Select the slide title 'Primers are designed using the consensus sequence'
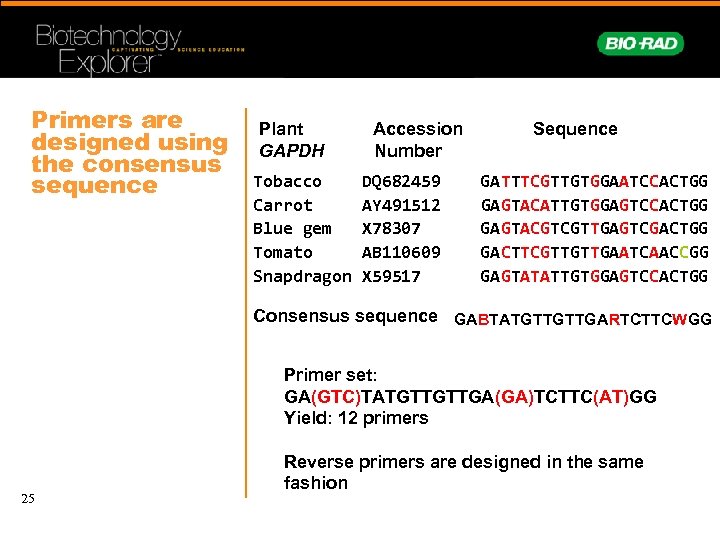This screenshot has width=720, height=540. tap(129, 153)
